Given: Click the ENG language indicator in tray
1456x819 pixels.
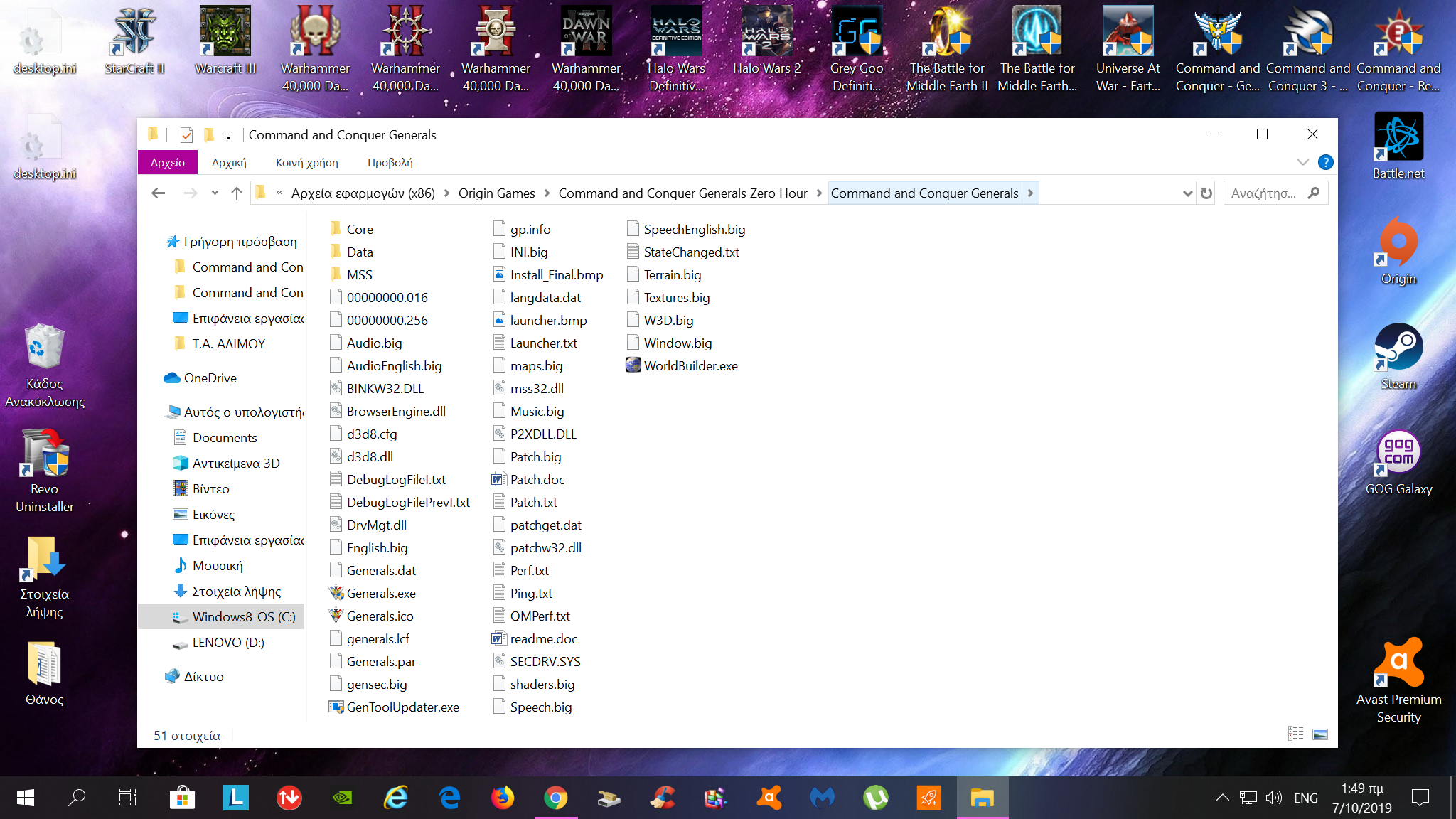Looking at the screenshot, I should tap(1305, 798).
